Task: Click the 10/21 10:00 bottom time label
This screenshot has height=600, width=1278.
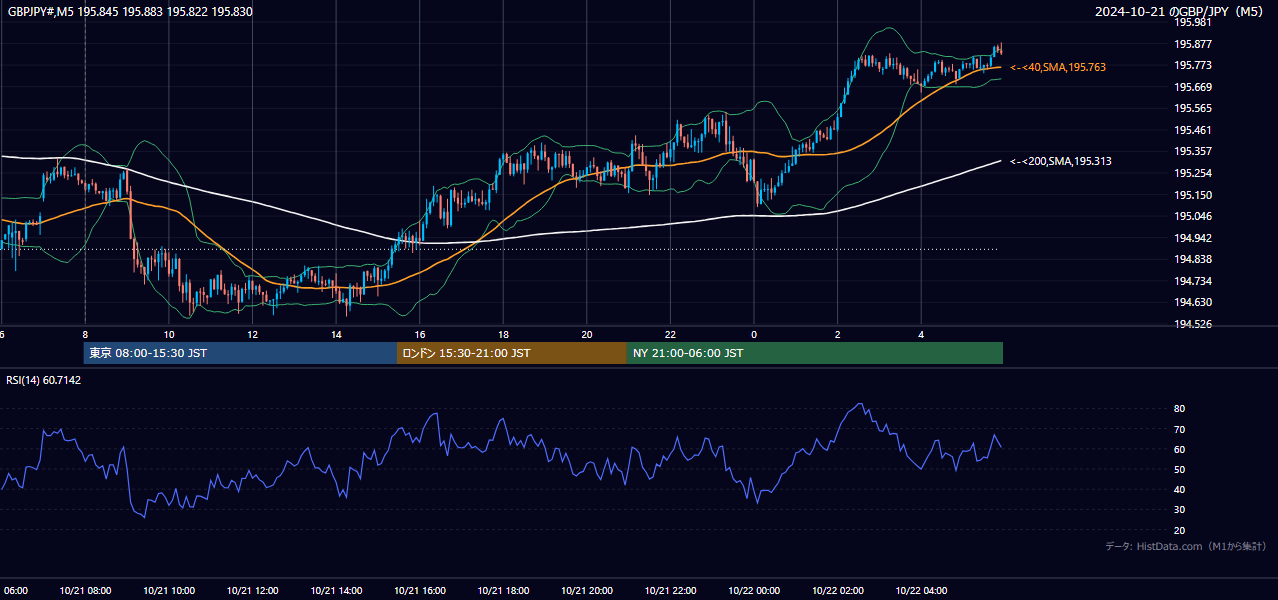Action: (x=169, y=591)
